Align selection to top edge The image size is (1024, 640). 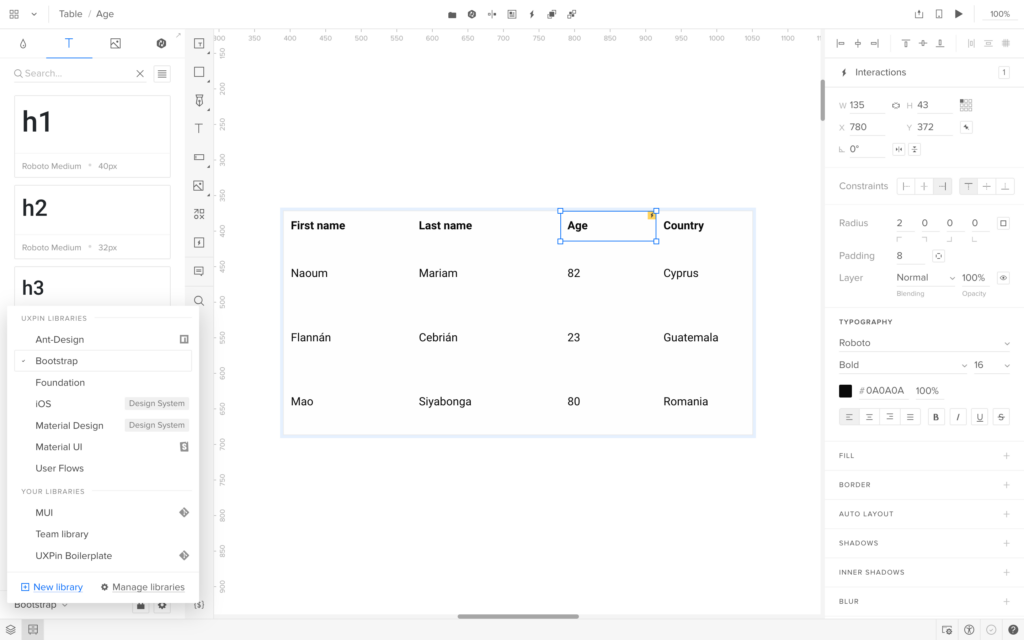pos(906,43)
